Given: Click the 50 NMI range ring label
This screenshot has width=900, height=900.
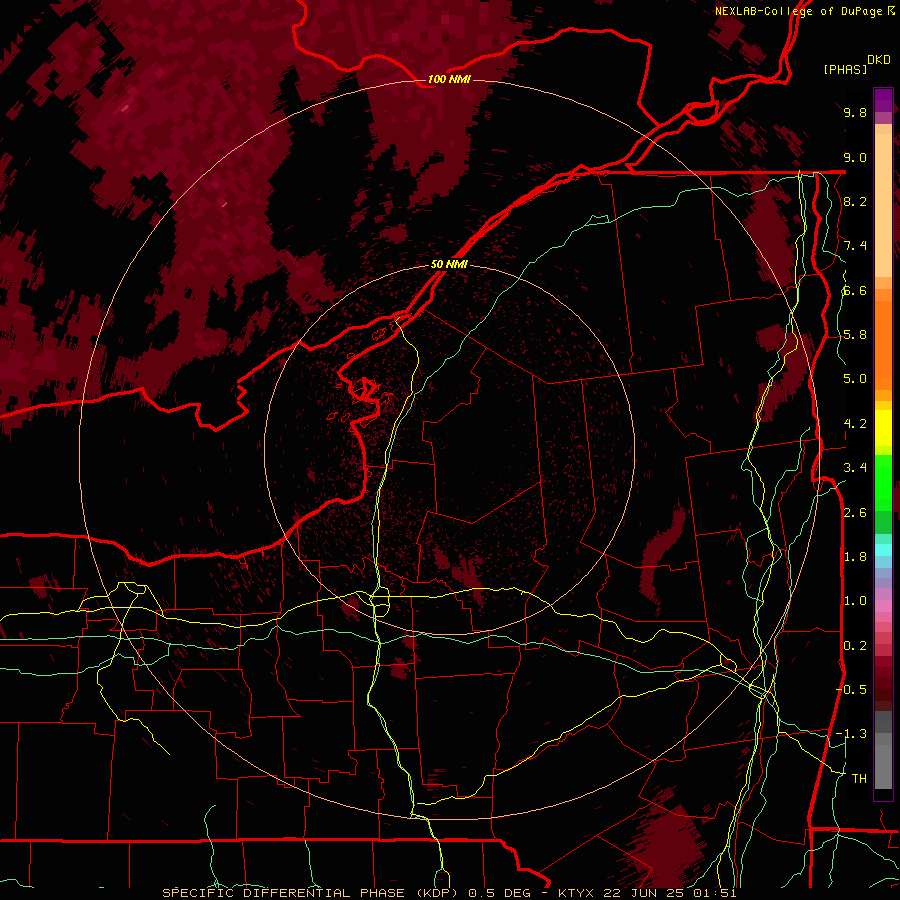Looking at the screenshot, I should coord(449,264).
